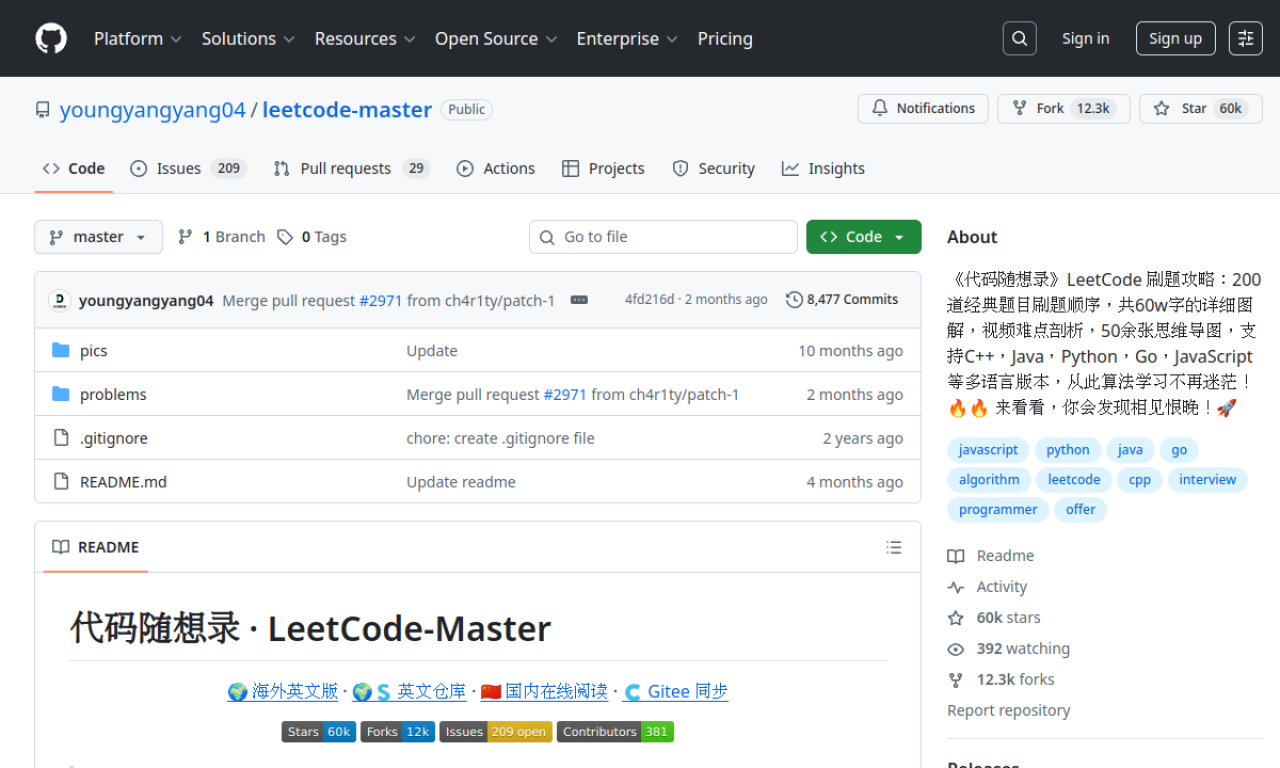Screen dimensions: 1280x768
Task: Open the README outline list icon
Action: tap(893, 547)
